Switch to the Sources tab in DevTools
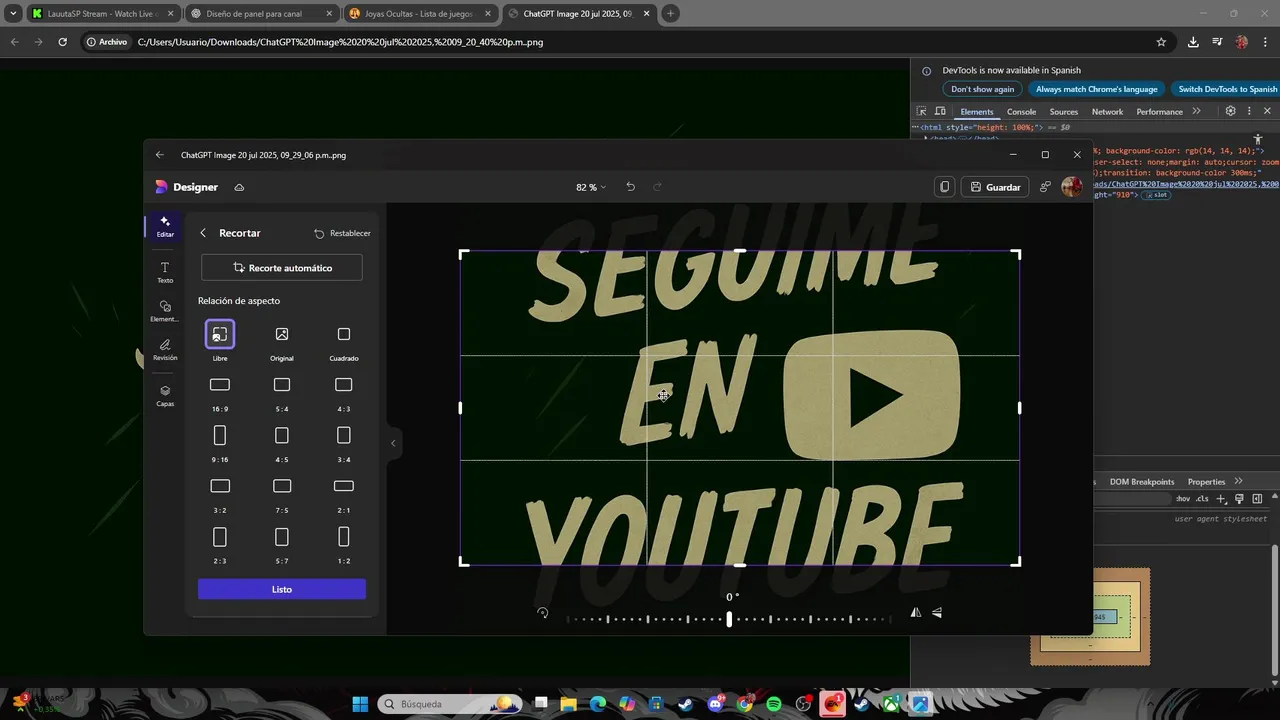The width and height of the screenshot is (1280, 720). tap(1063, 112)
